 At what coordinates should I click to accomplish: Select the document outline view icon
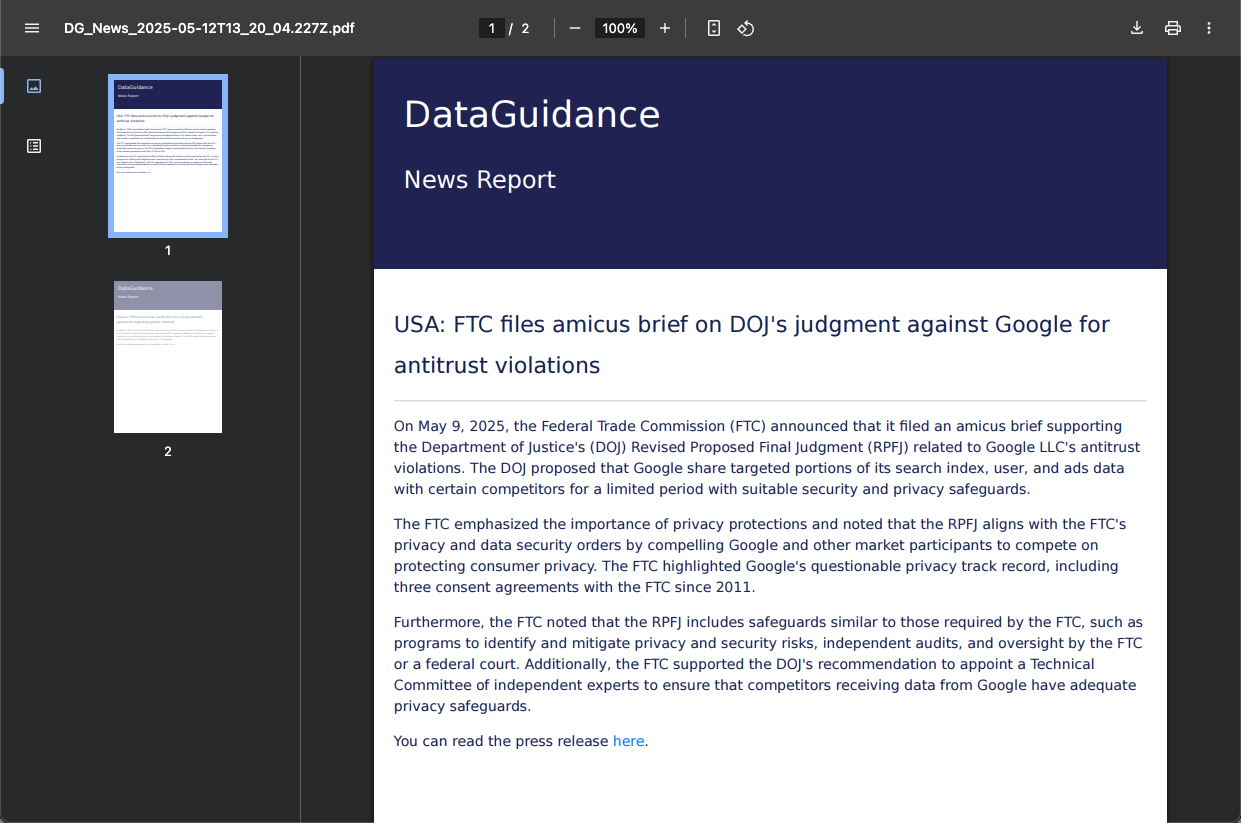tap(34, 146)
